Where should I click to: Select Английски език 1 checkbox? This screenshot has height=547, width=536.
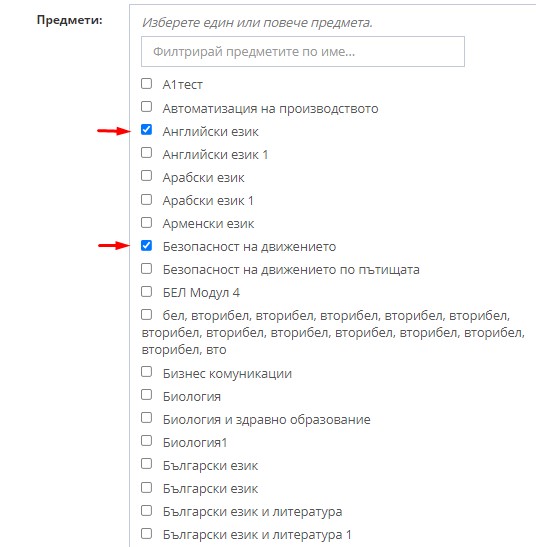click(x=147, y=153)
